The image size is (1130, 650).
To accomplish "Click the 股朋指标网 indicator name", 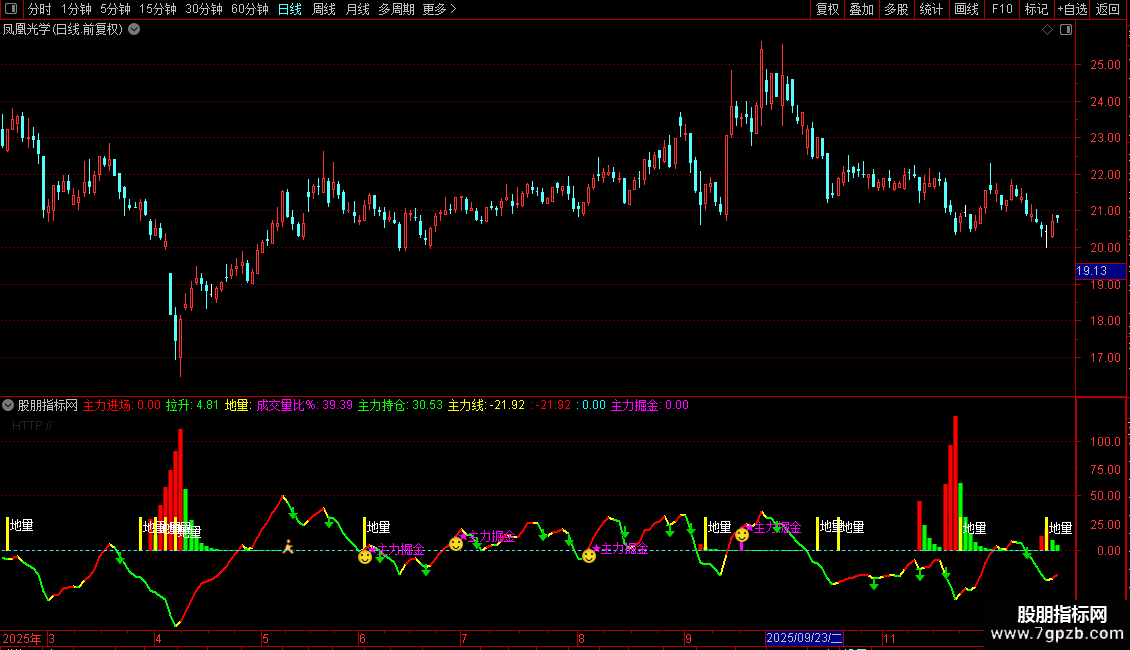I will point(48,405).
